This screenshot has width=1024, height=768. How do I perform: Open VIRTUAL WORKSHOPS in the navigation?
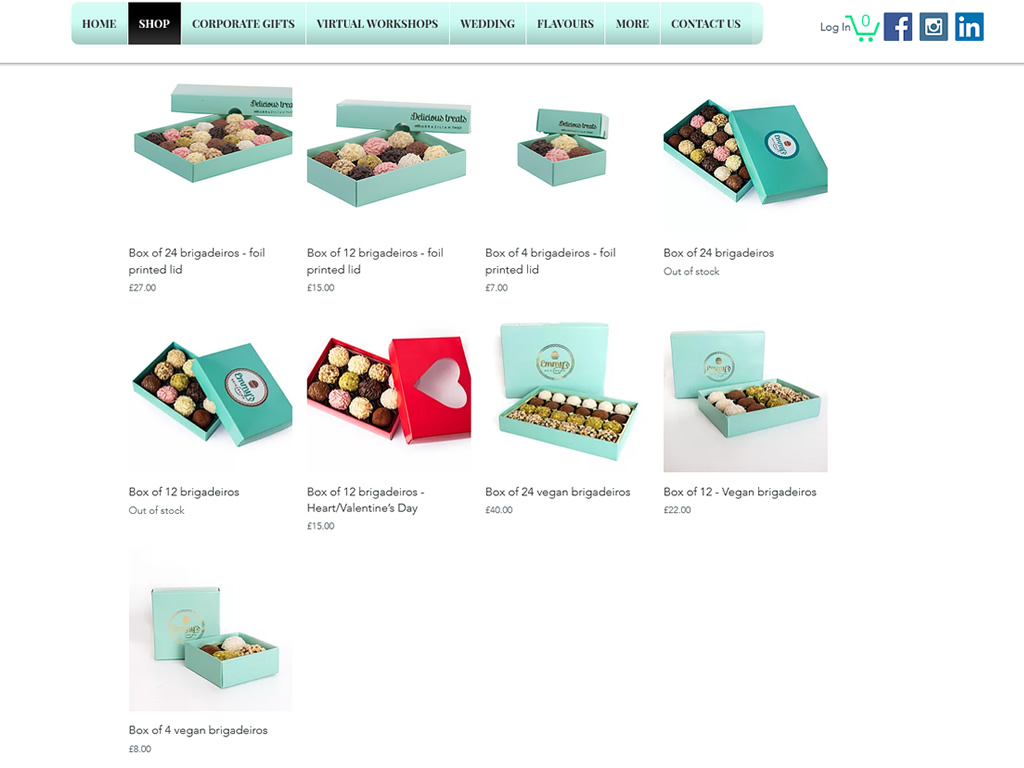(x=377, y=24)
